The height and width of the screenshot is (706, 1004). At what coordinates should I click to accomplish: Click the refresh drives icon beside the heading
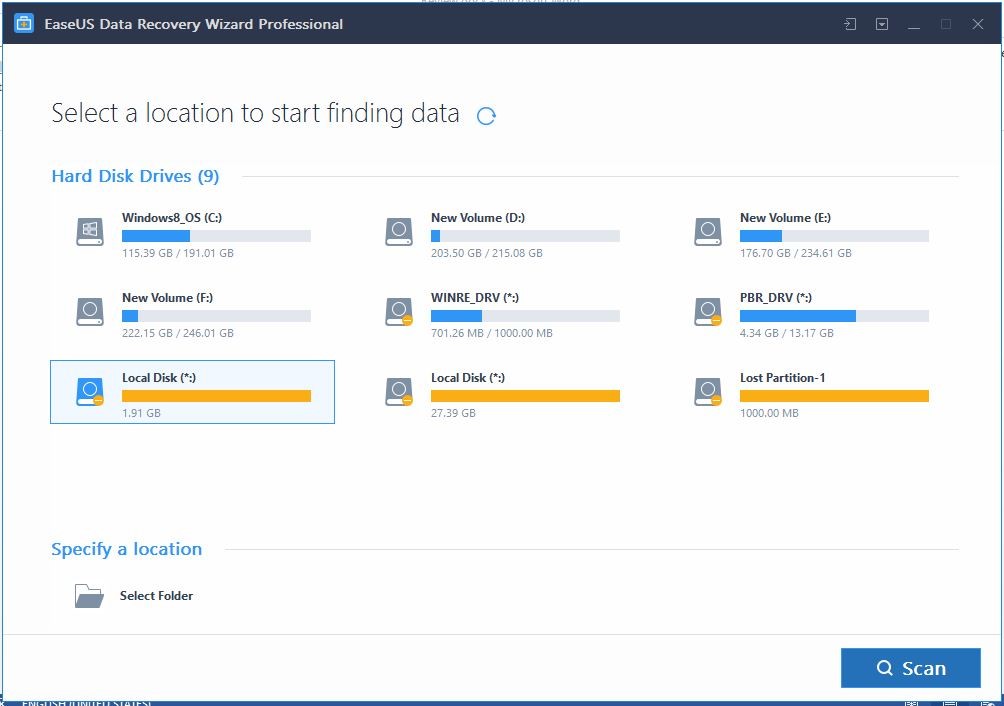coord(486,116)
